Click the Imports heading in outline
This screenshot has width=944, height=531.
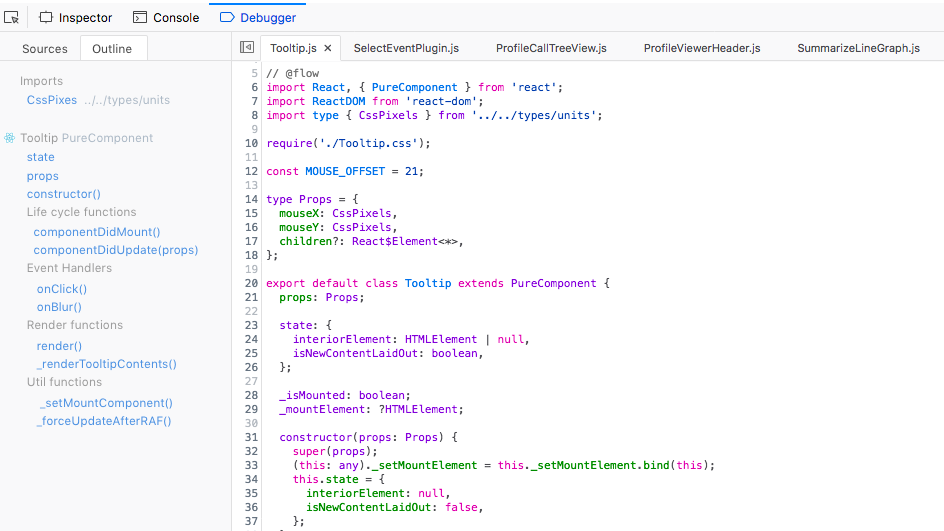point(41,81)
